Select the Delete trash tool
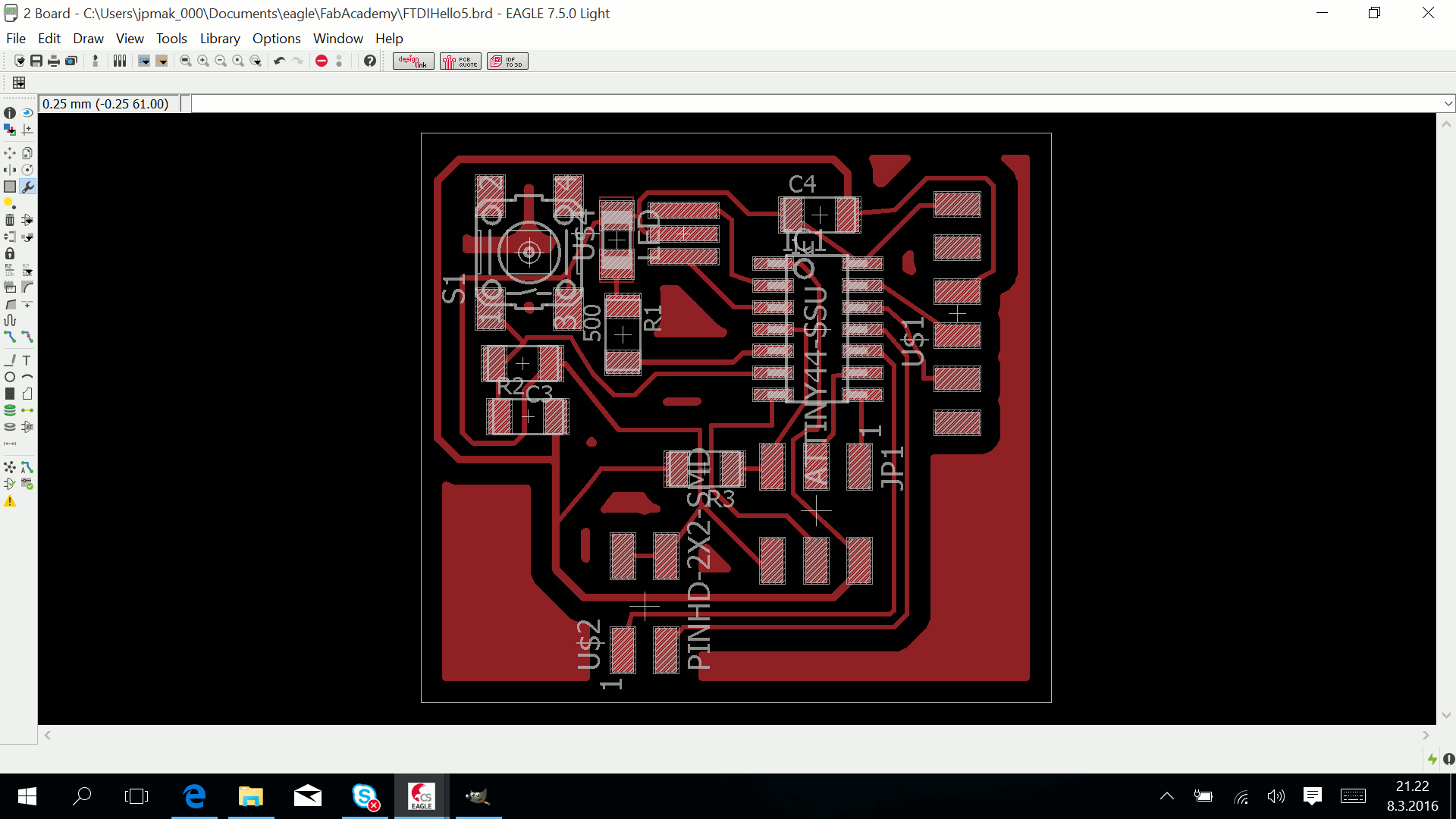The width and height of the screenshot is (1456, 819). click(10, 220)
